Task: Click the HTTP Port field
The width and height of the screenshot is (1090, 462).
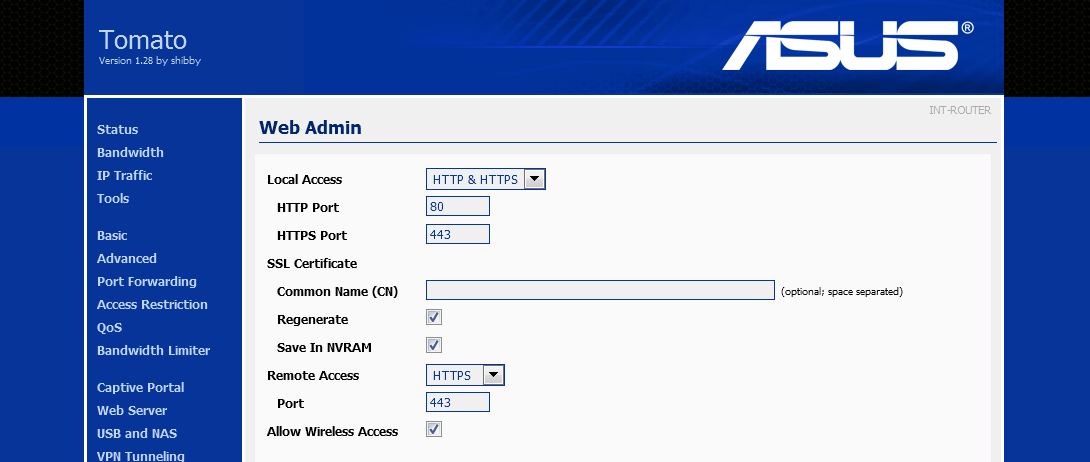Action: point(458,206)
